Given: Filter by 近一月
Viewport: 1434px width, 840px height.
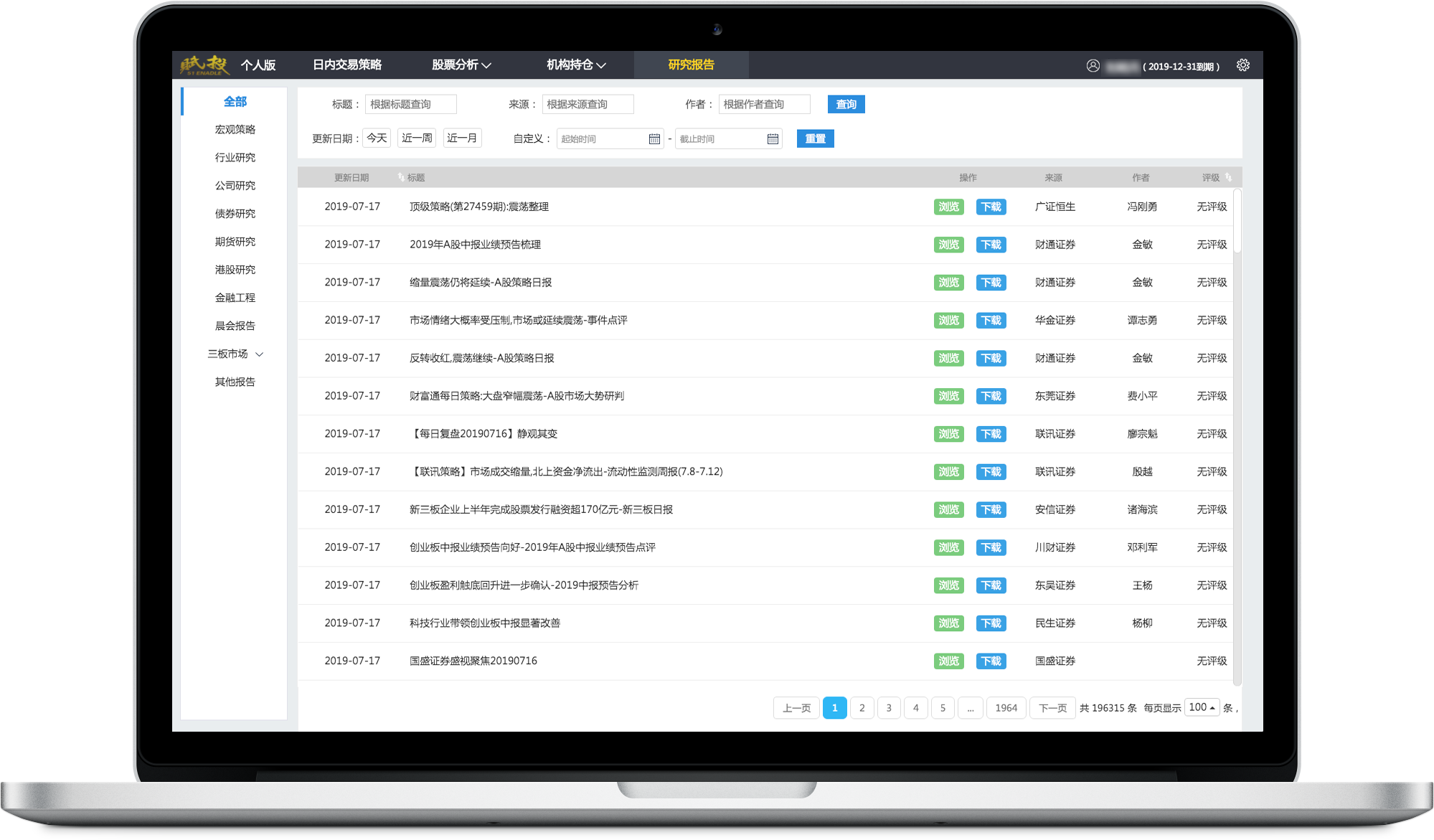Looking at the screenshot, I should coord(462,138).
